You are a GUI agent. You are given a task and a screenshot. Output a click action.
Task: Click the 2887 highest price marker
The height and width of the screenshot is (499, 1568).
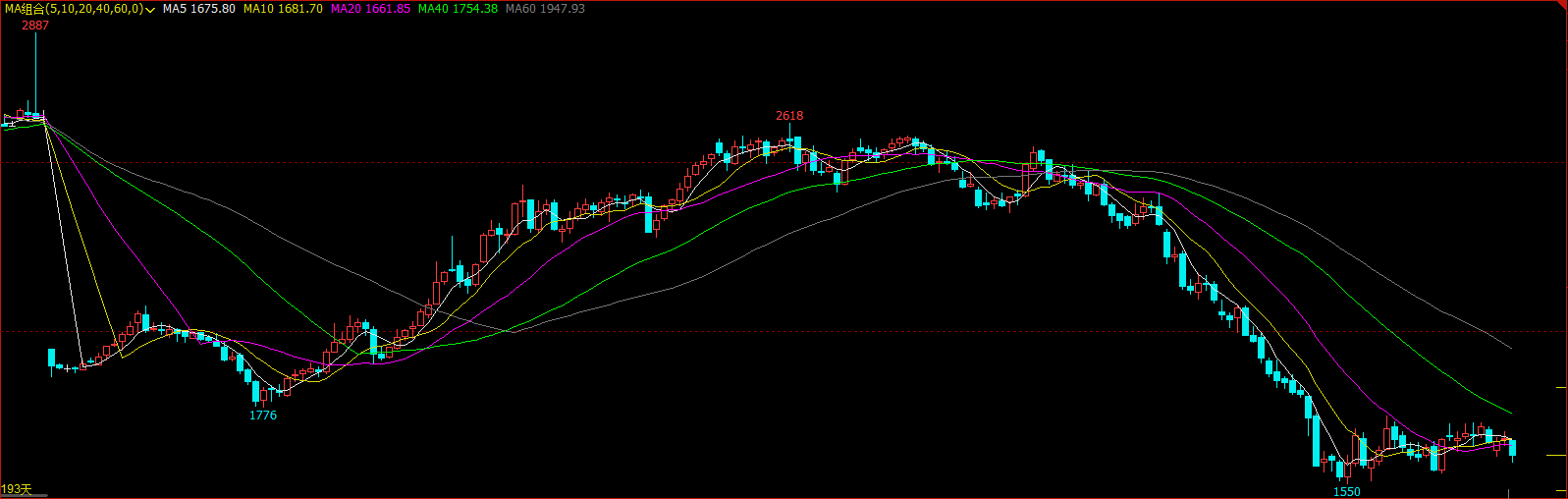tap(35, 26)
